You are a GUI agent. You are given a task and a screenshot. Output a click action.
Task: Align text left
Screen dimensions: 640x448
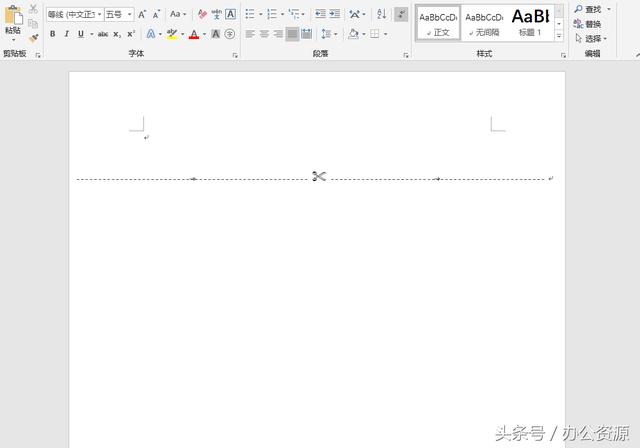pos(250,34)
